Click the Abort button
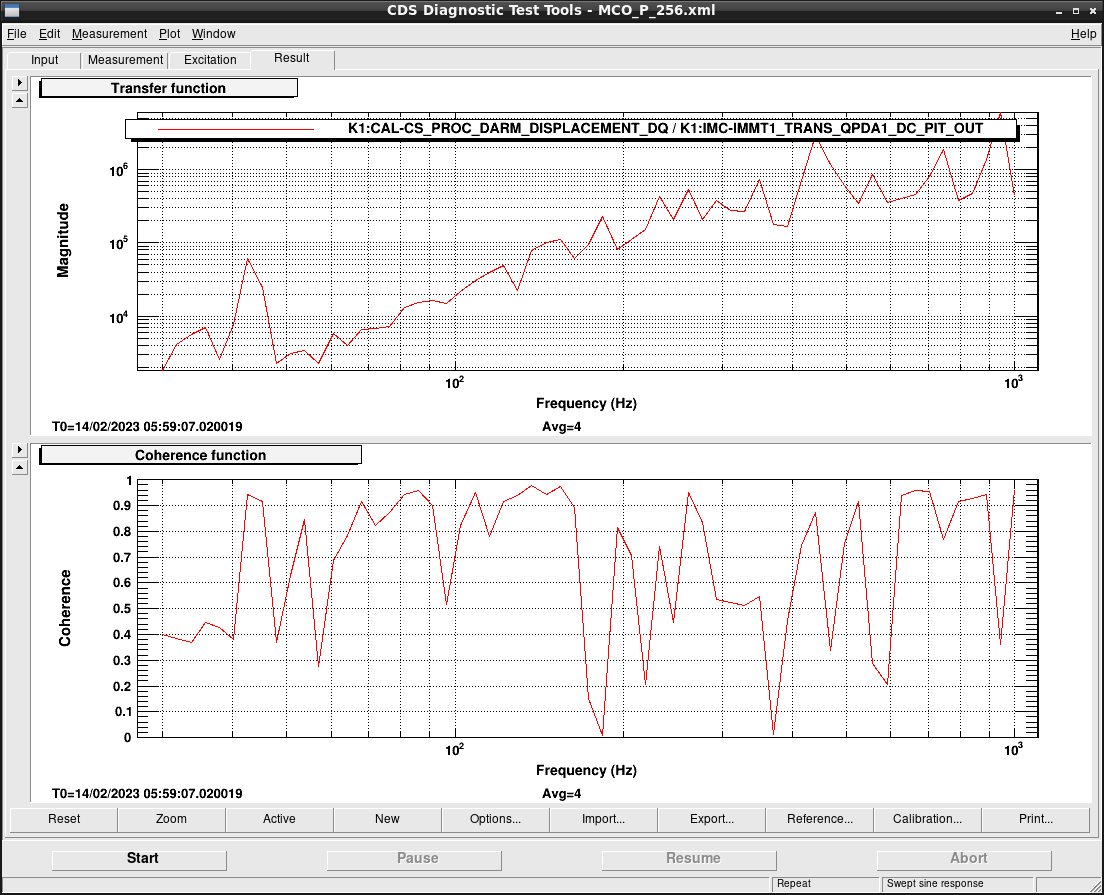 (x=965, y=859)
